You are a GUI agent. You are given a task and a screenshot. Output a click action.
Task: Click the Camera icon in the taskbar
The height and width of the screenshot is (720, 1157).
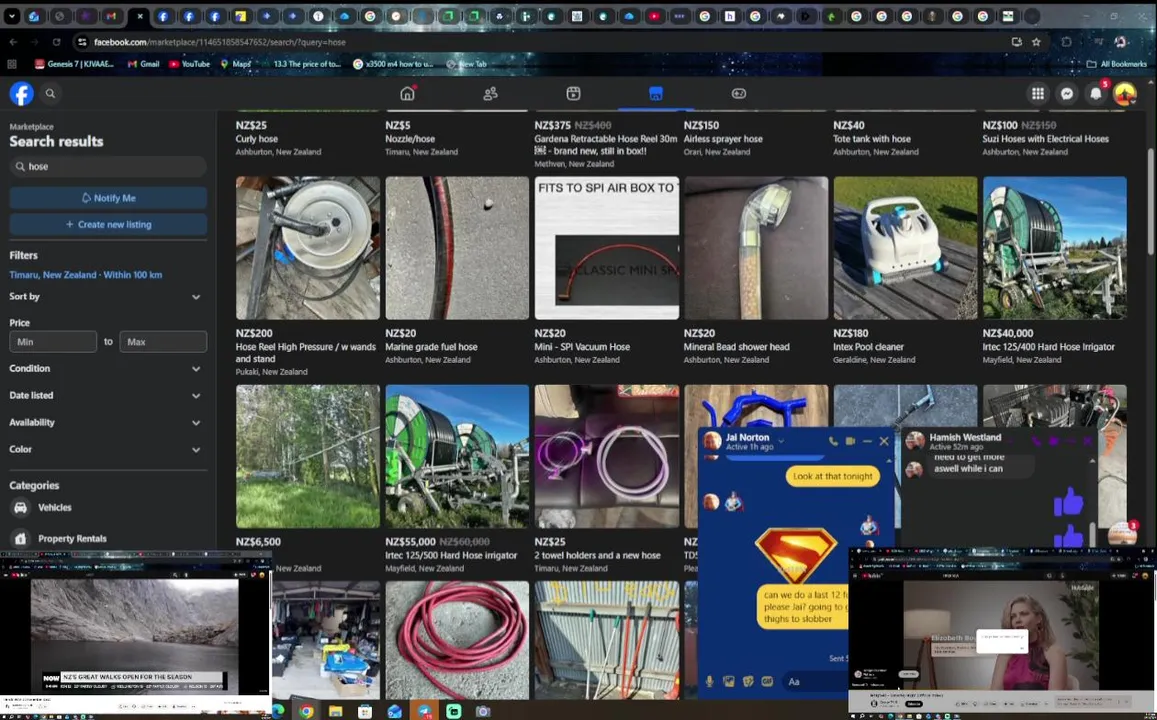pyautogui.click(x=483, y=711)
